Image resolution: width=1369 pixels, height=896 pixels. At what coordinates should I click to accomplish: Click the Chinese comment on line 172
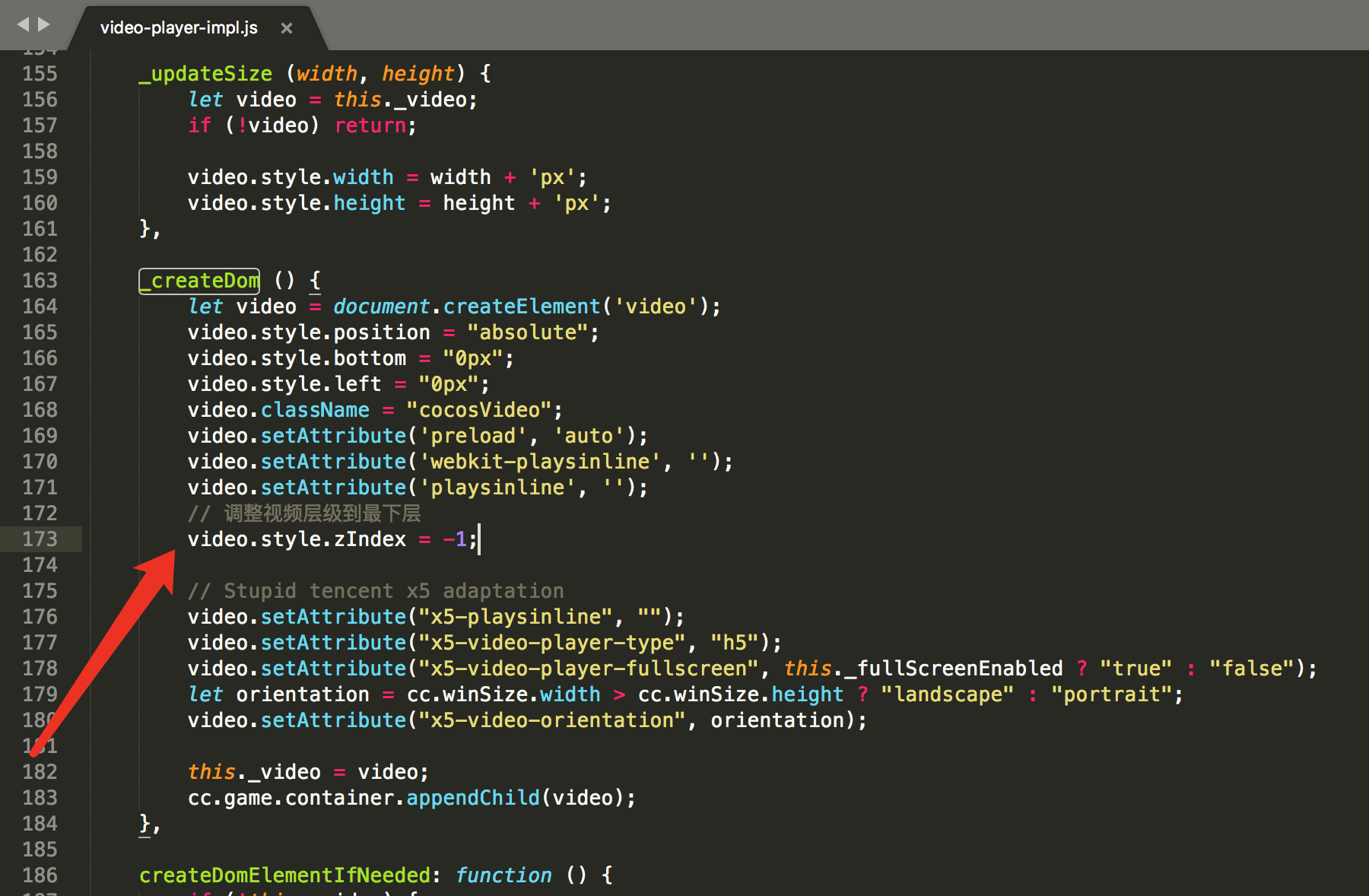[x=319, y=513]
